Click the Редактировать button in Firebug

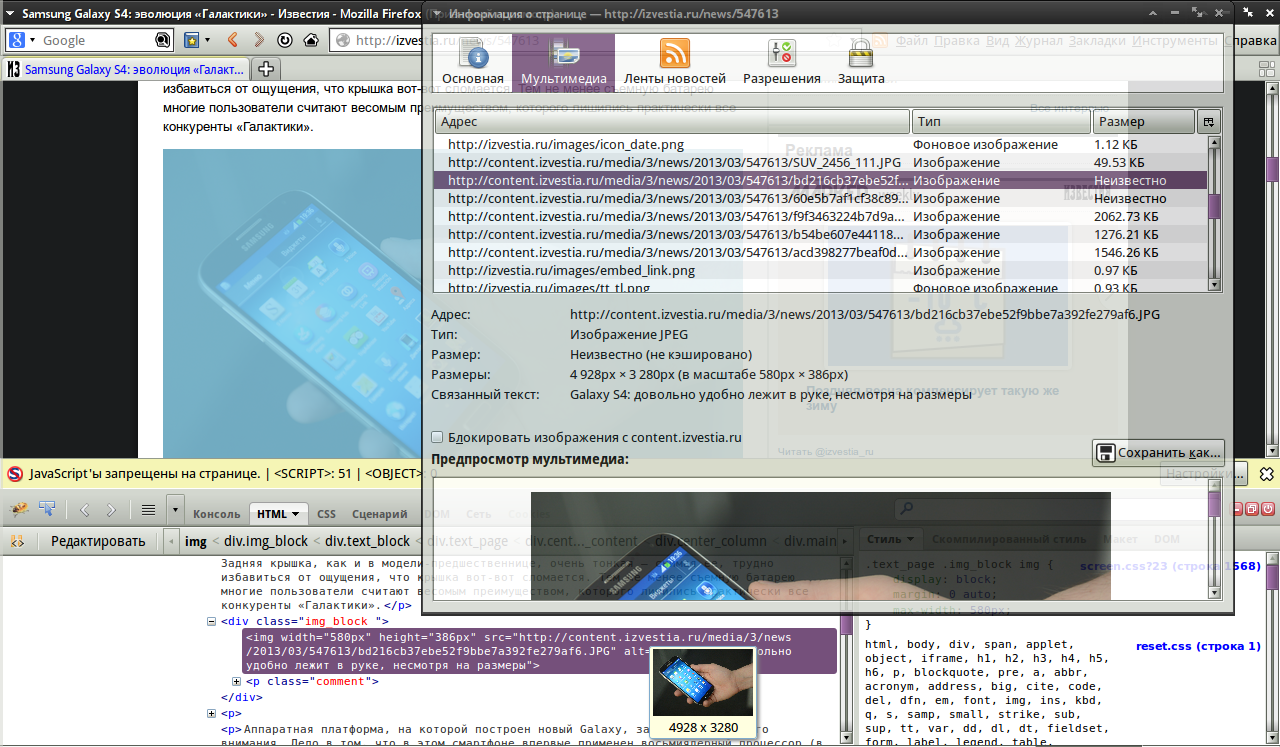coord(98,541)
